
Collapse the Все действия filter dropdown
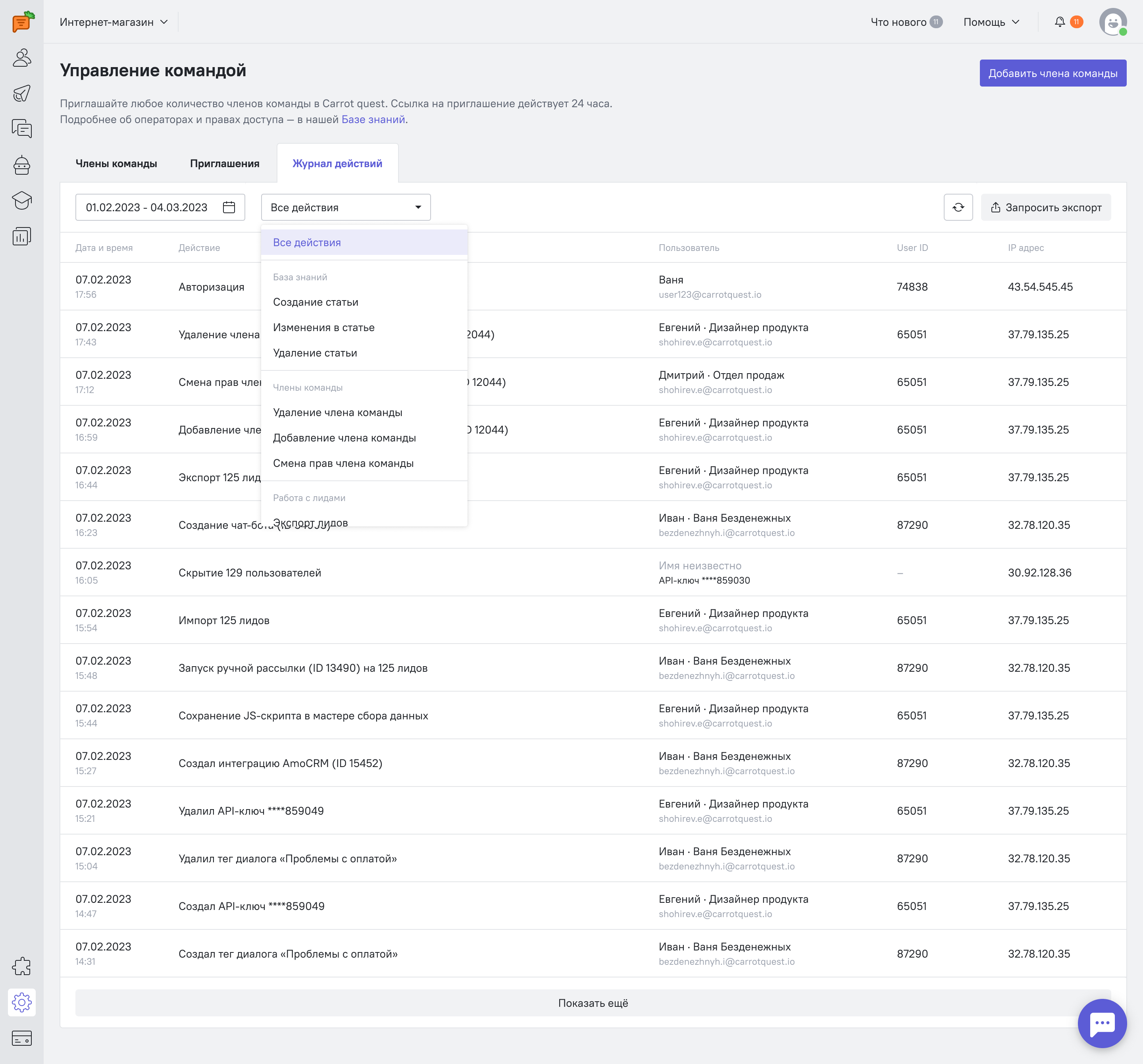click(x=346, y=207)
